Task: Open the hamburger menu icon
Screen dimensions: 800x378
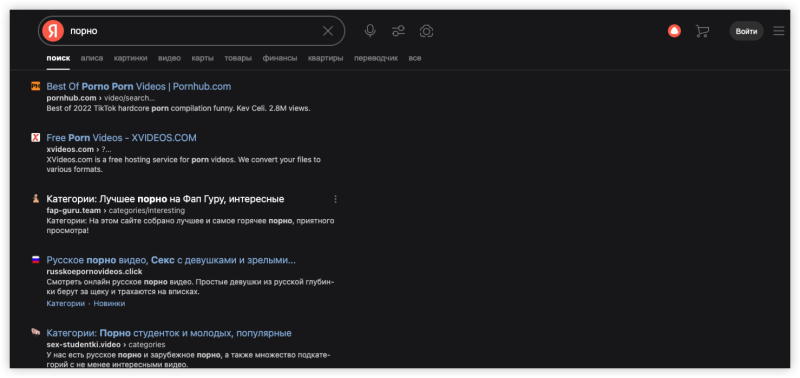Action: (x=779, y=31)
